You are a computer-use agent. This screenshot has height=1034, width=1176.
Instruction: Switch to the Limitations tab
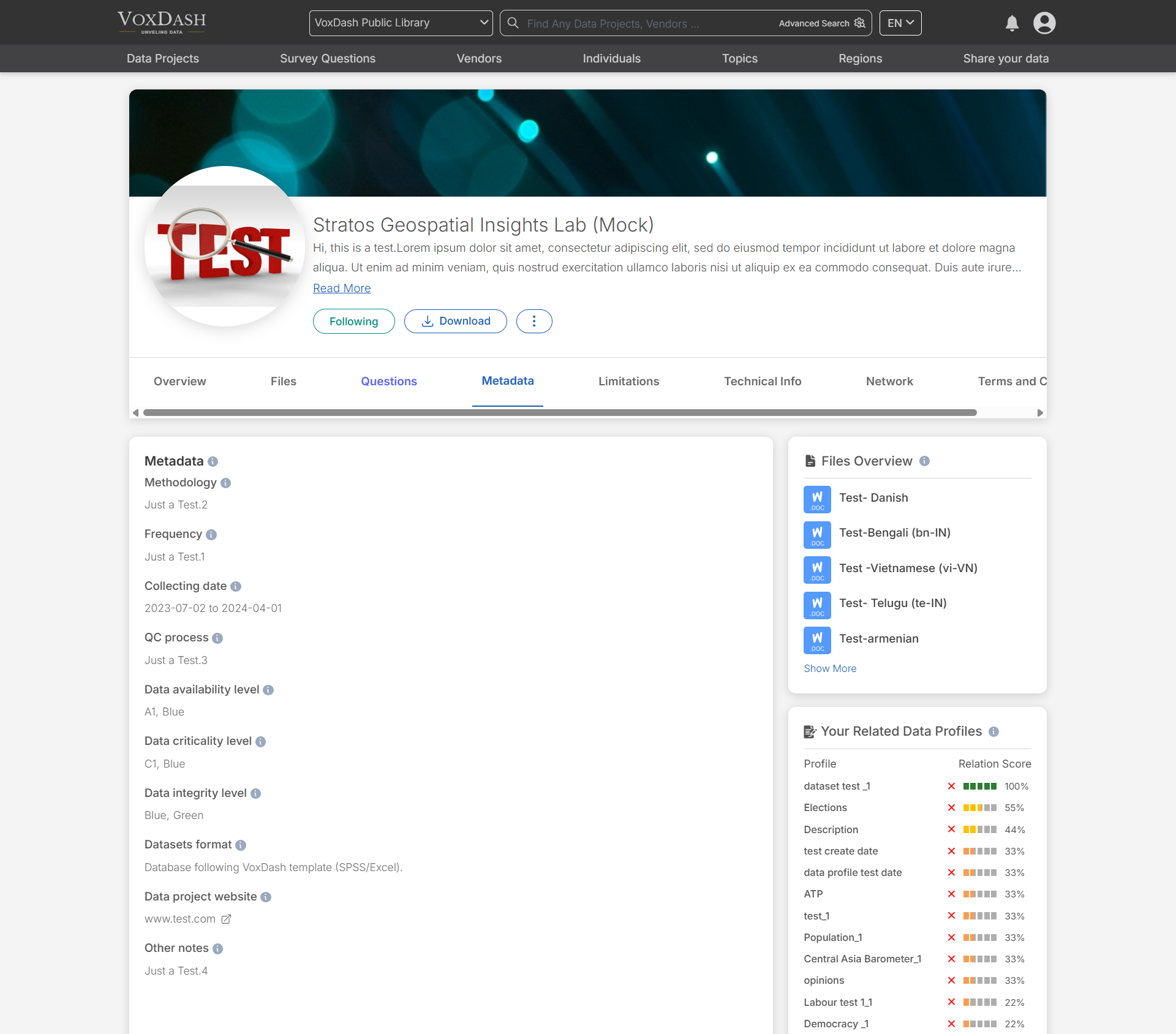(x=628, y=381)
